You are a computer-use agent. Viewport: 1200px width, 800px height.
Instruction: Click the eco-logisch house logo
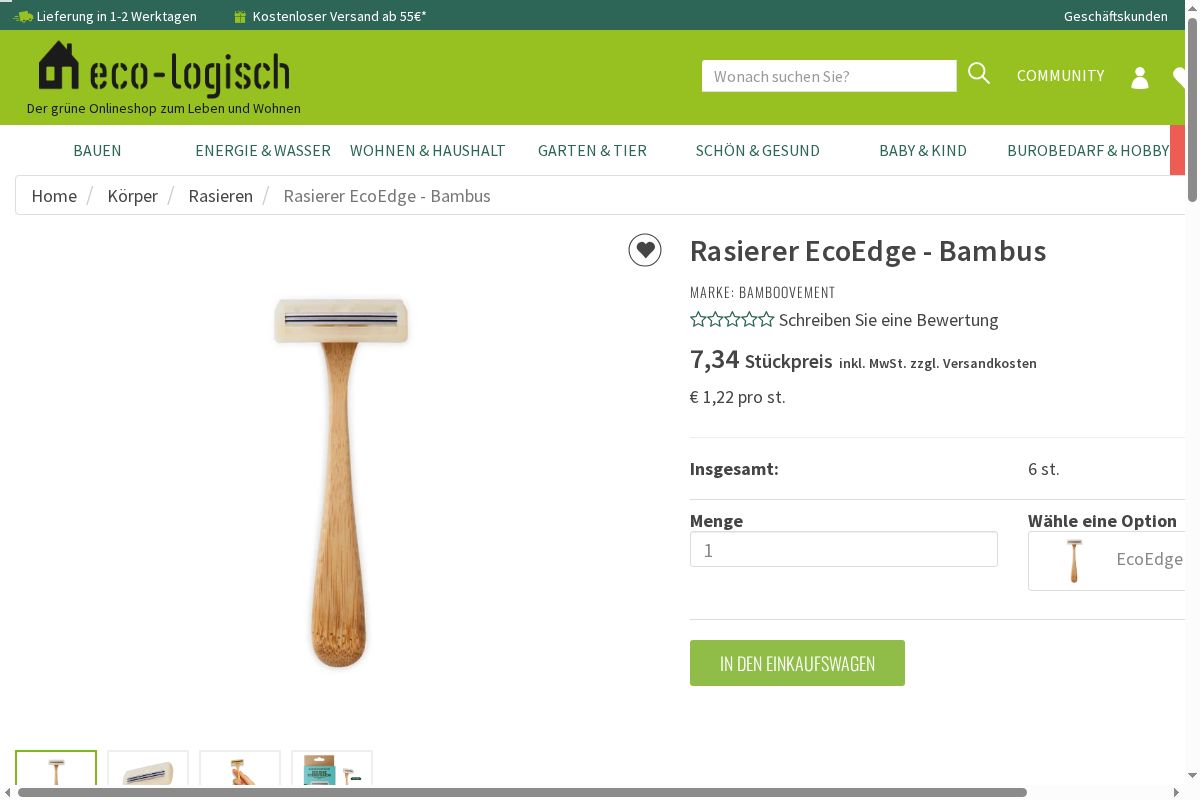(164, 70)
